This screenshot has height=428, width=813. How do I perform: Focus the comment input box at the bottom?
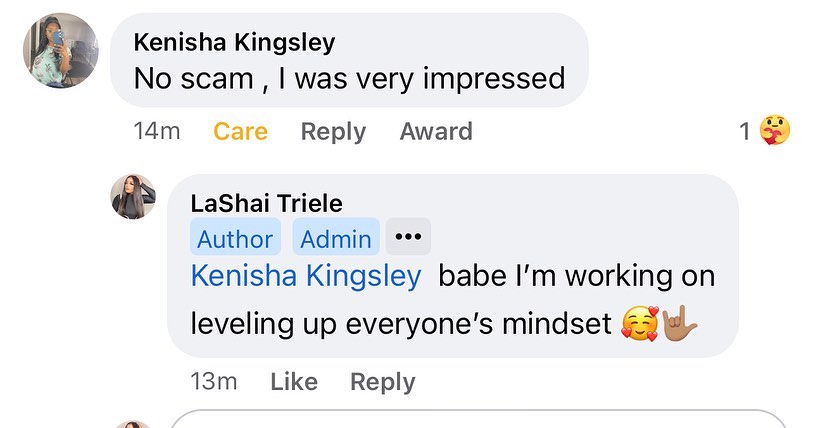pos(480,420)
